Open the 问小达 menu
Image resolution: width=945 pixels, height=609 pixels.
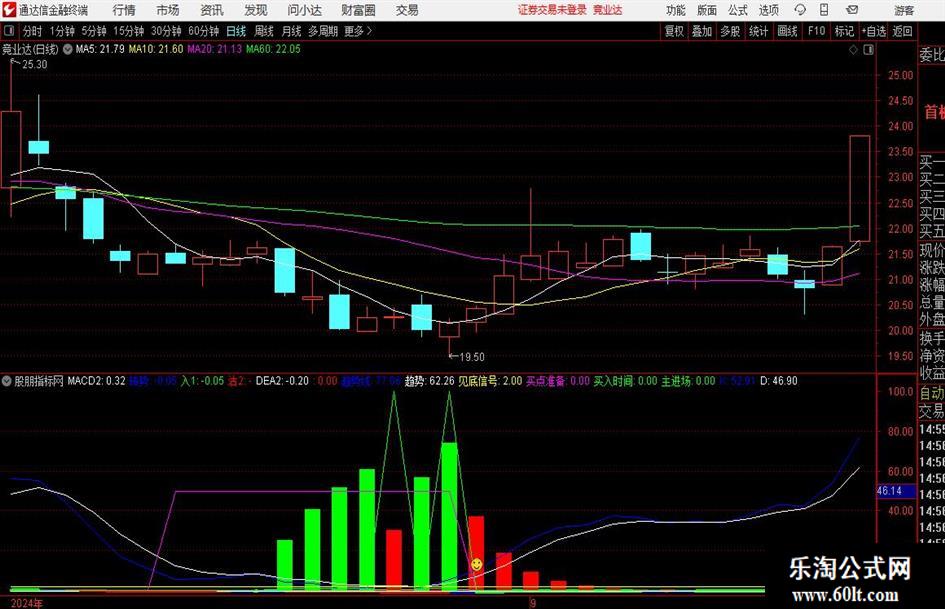(x=304, y=10)
